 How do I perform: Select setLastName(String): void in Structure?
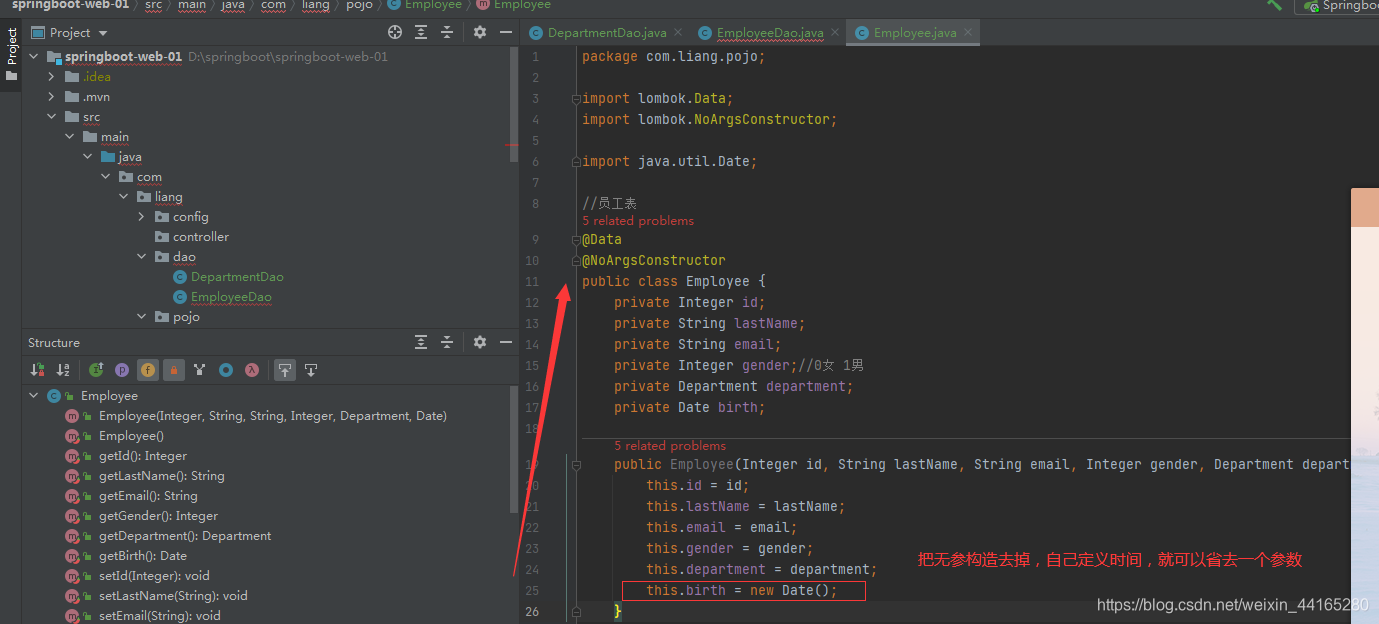172,596
